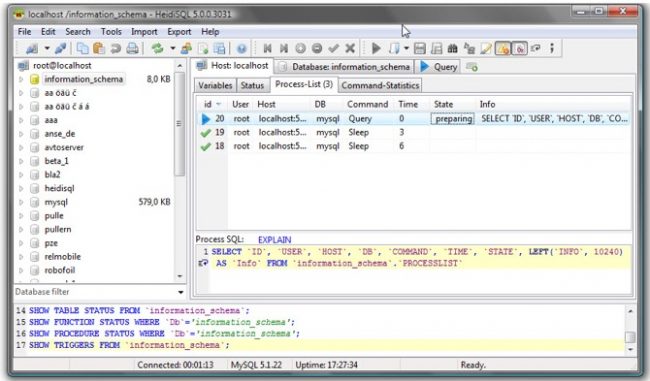
Task: Toggle the binary as hex (0x) button
Action: pos(519,49)
